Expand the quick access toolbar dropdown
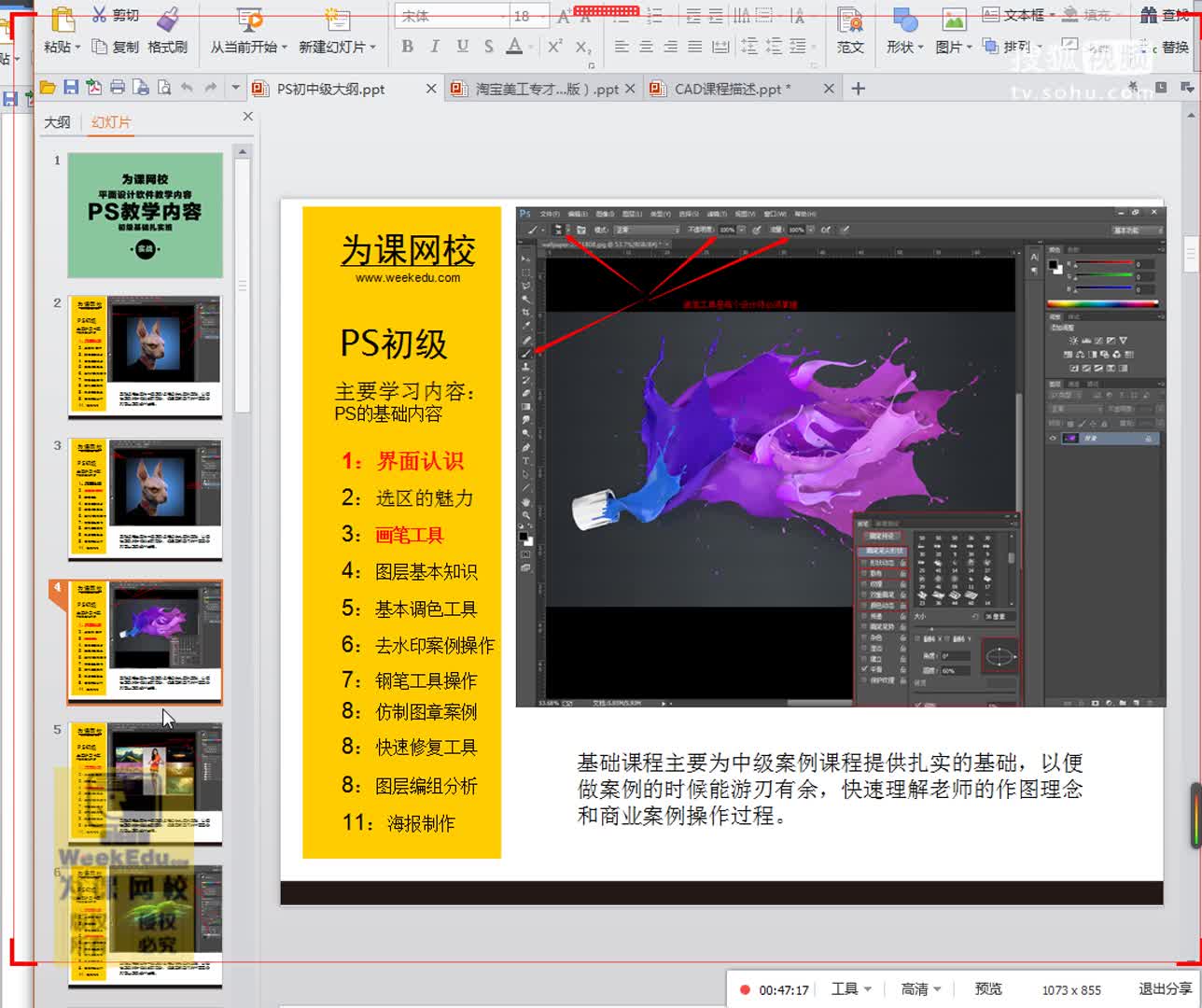This screenshot has width=1202, height=1008. (235, 88)
